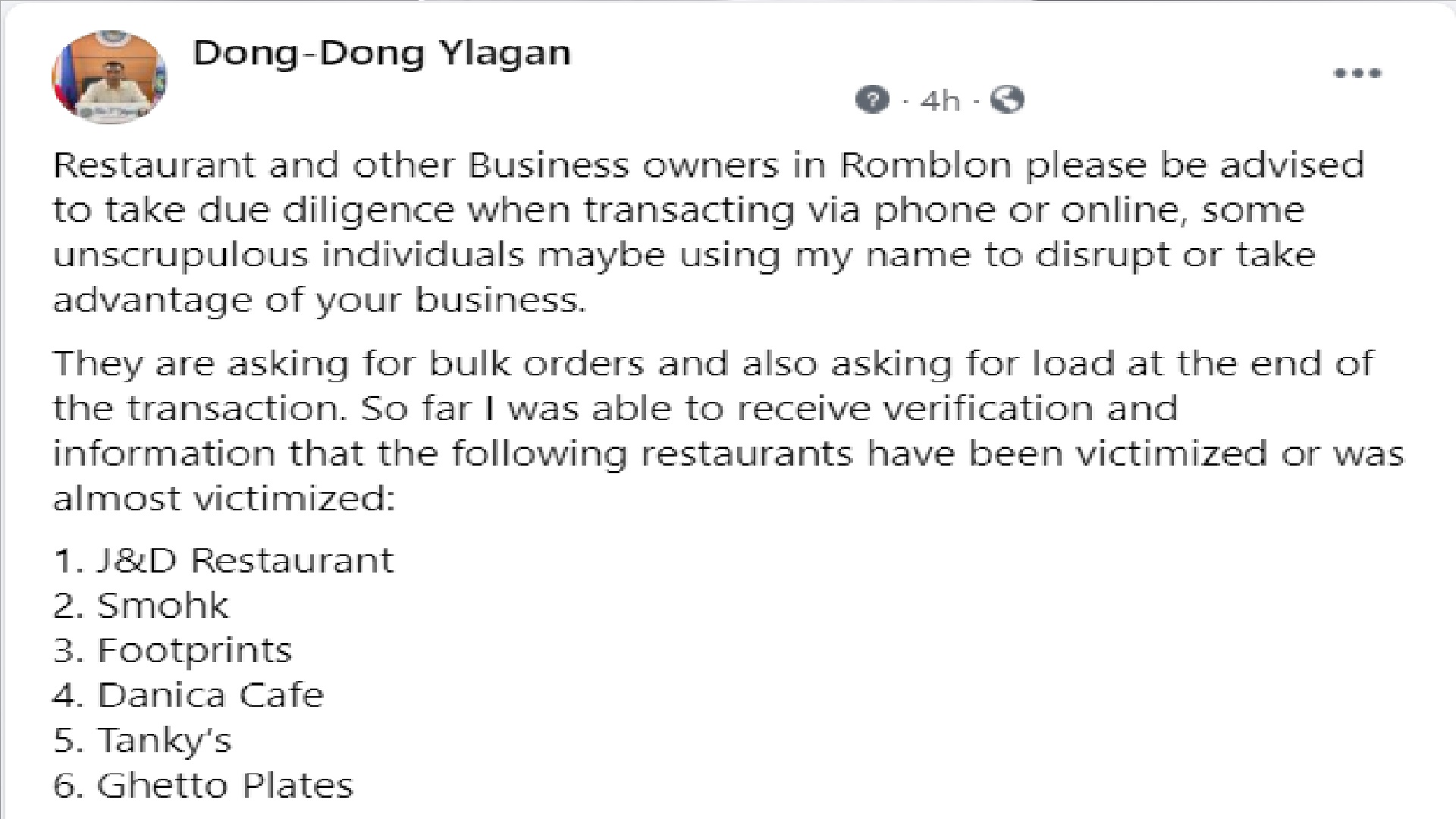Click the word Romblon in the post
This screenshot has width=1456, height=819.
coord(926,165)
